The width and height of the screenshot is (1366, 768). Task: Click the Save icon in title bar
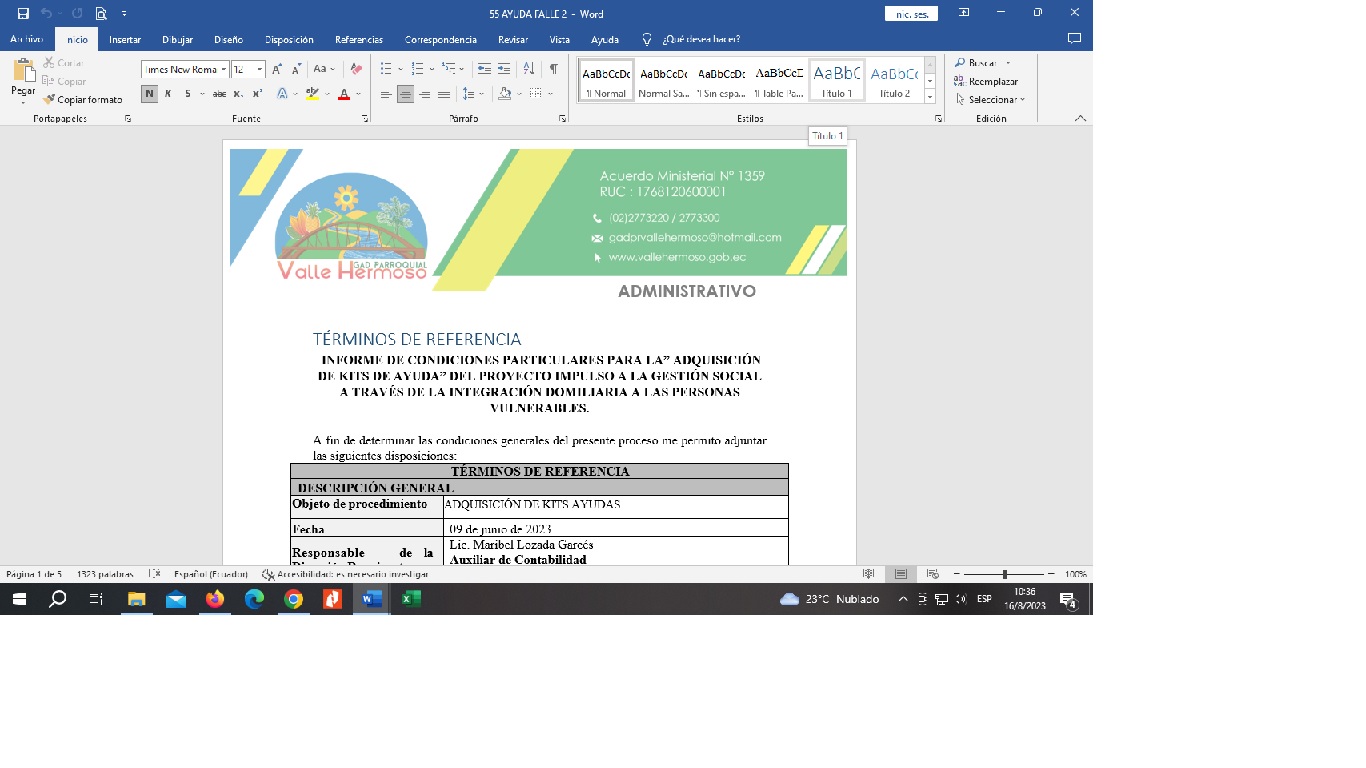[23, 13]
